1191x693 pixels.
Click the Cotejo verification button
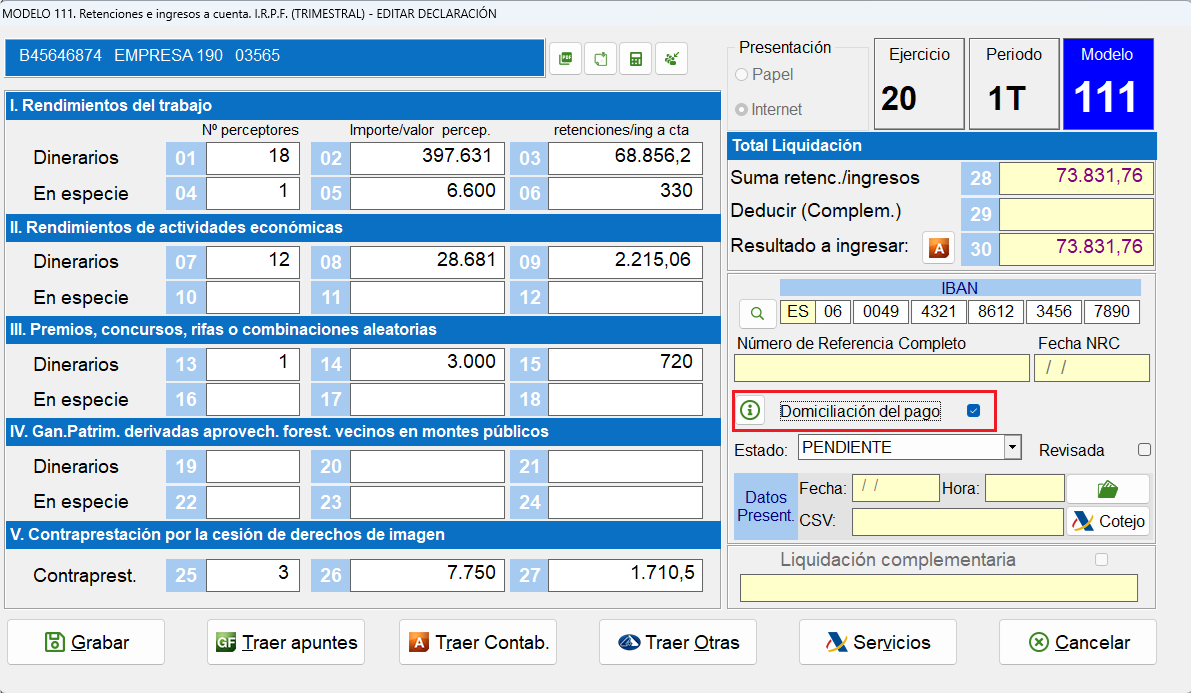coord(1107,521)
